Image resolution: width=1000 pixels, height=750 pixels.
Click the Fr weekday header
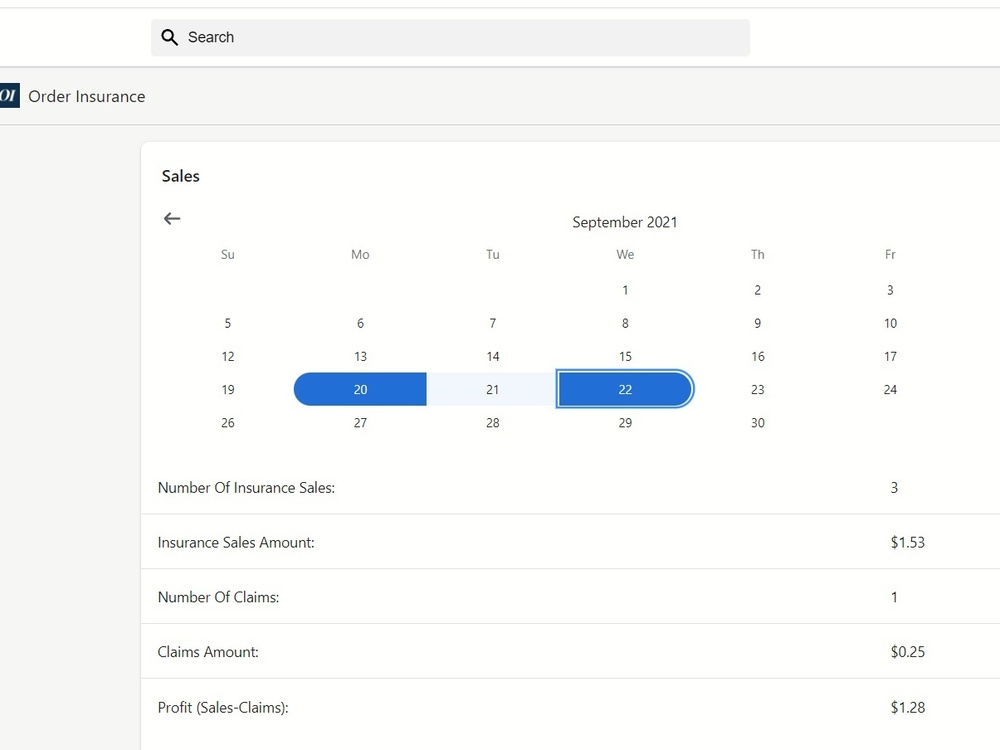[890, 254]
